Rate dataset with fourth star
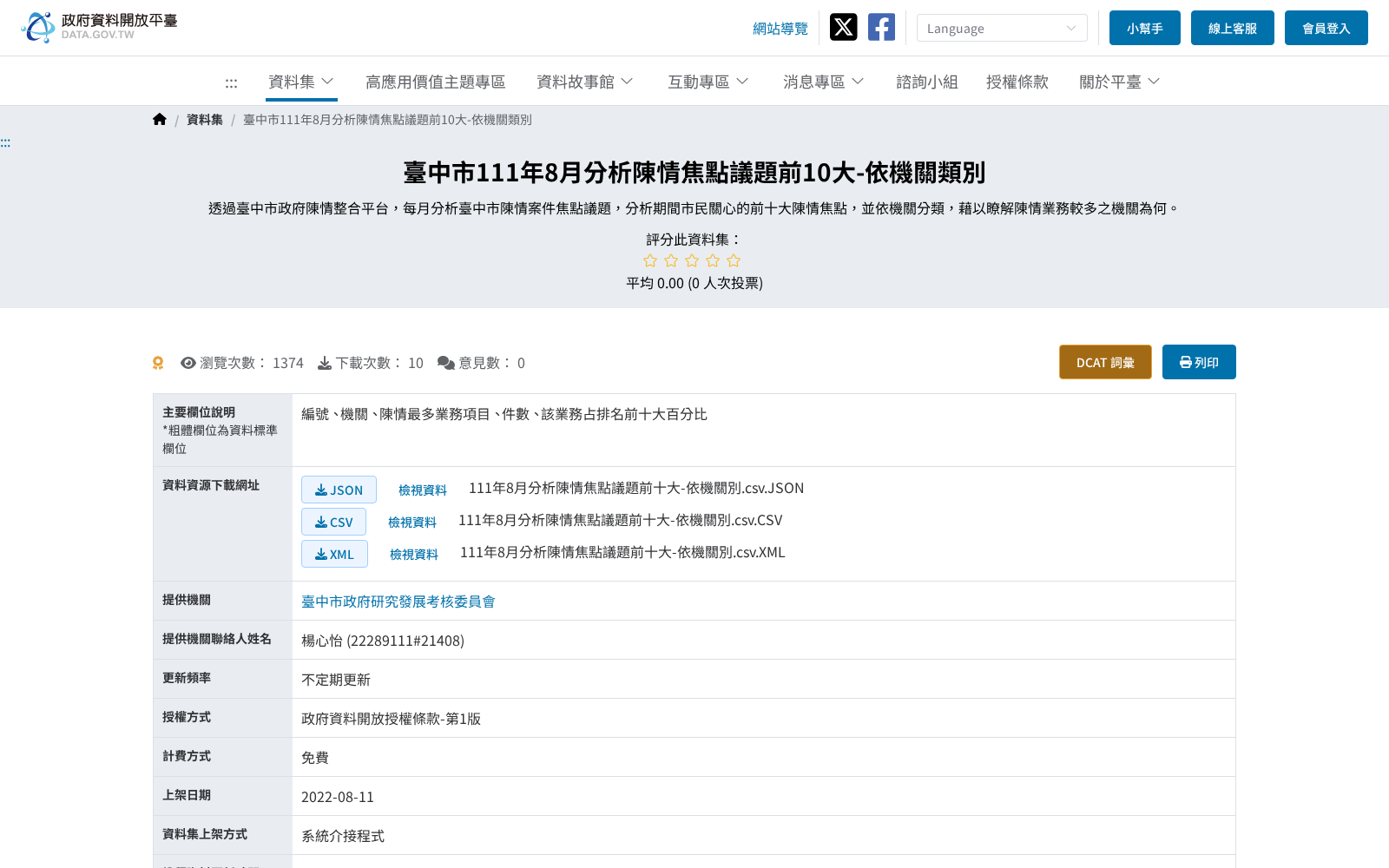1389x868 pixels. (713, 260)
